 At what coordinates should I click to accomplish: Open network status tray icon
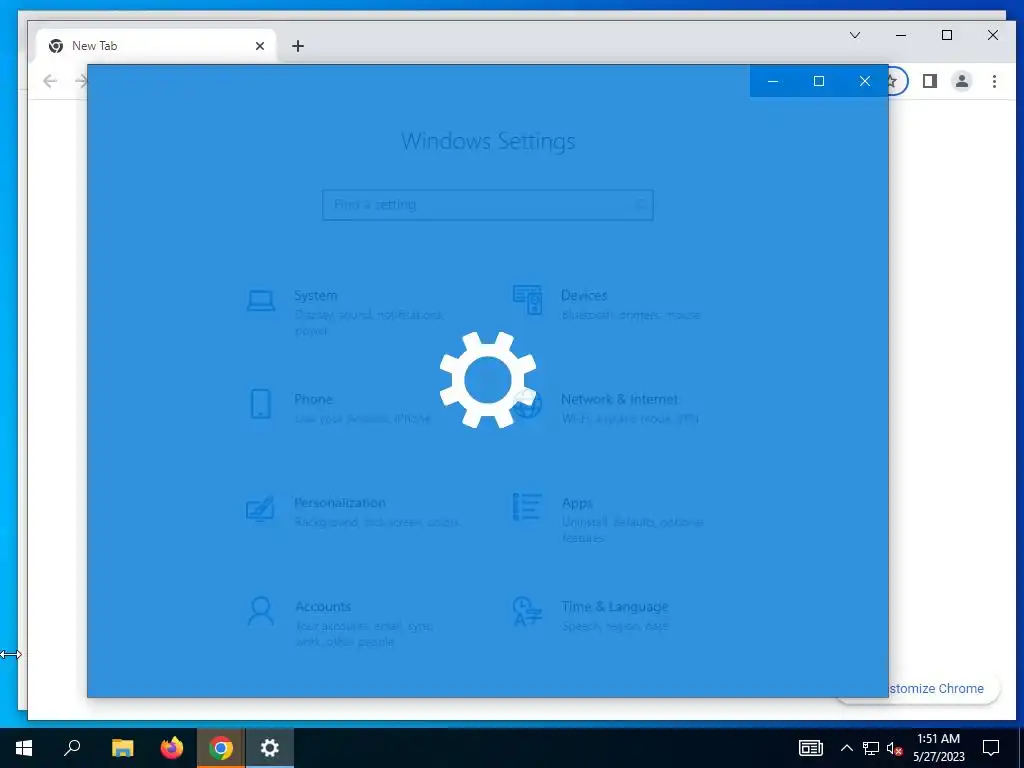coord(871,748)
